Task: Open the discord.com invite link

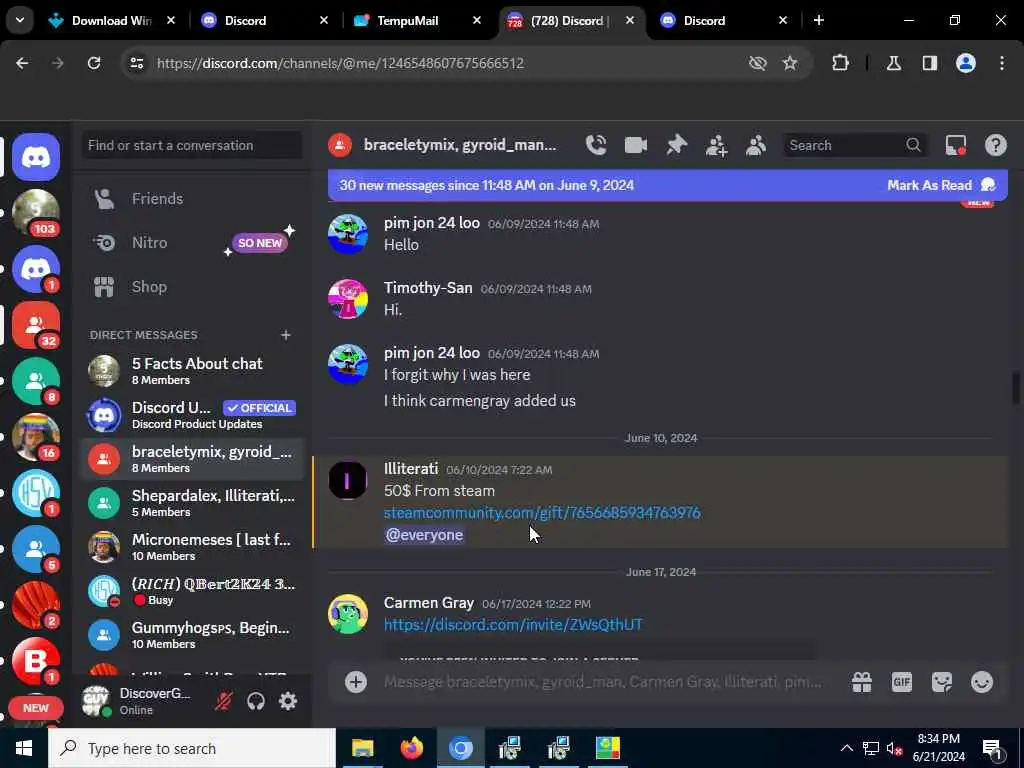Action: point(513,624)
